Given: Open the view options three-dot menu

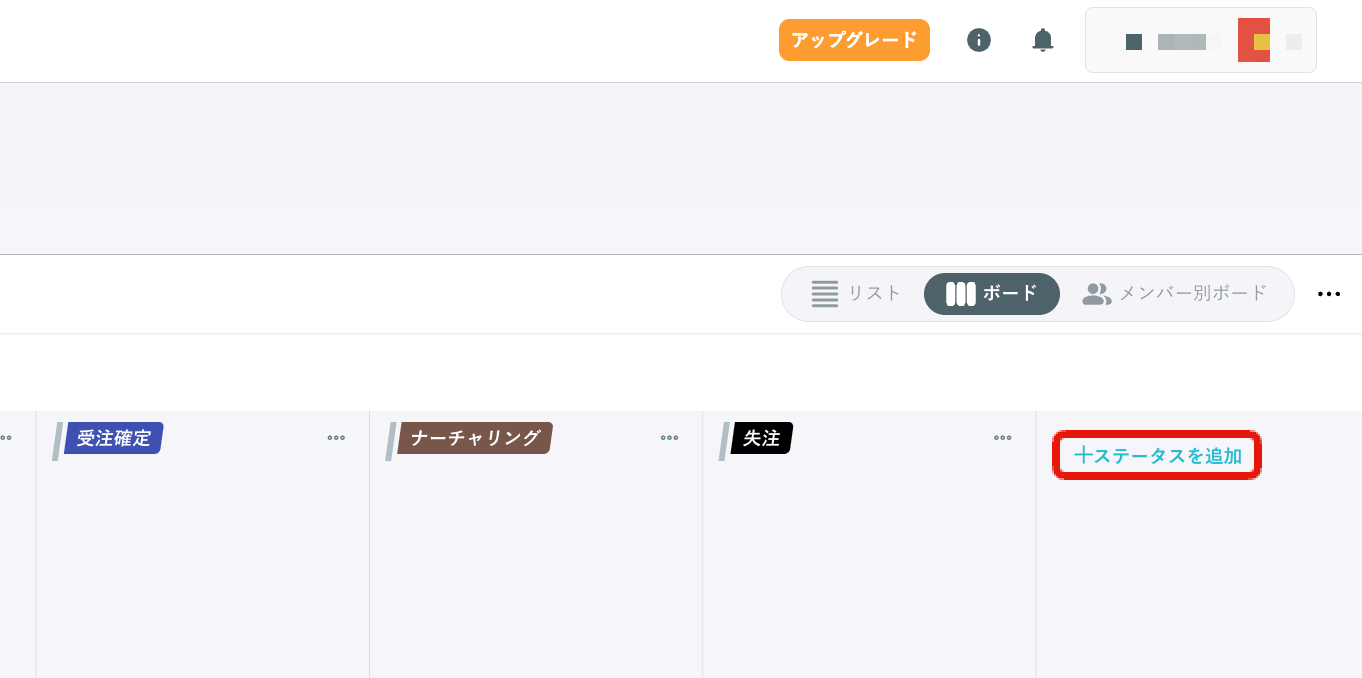Looking at the screenshot, I should click(x=1329, y=294).
